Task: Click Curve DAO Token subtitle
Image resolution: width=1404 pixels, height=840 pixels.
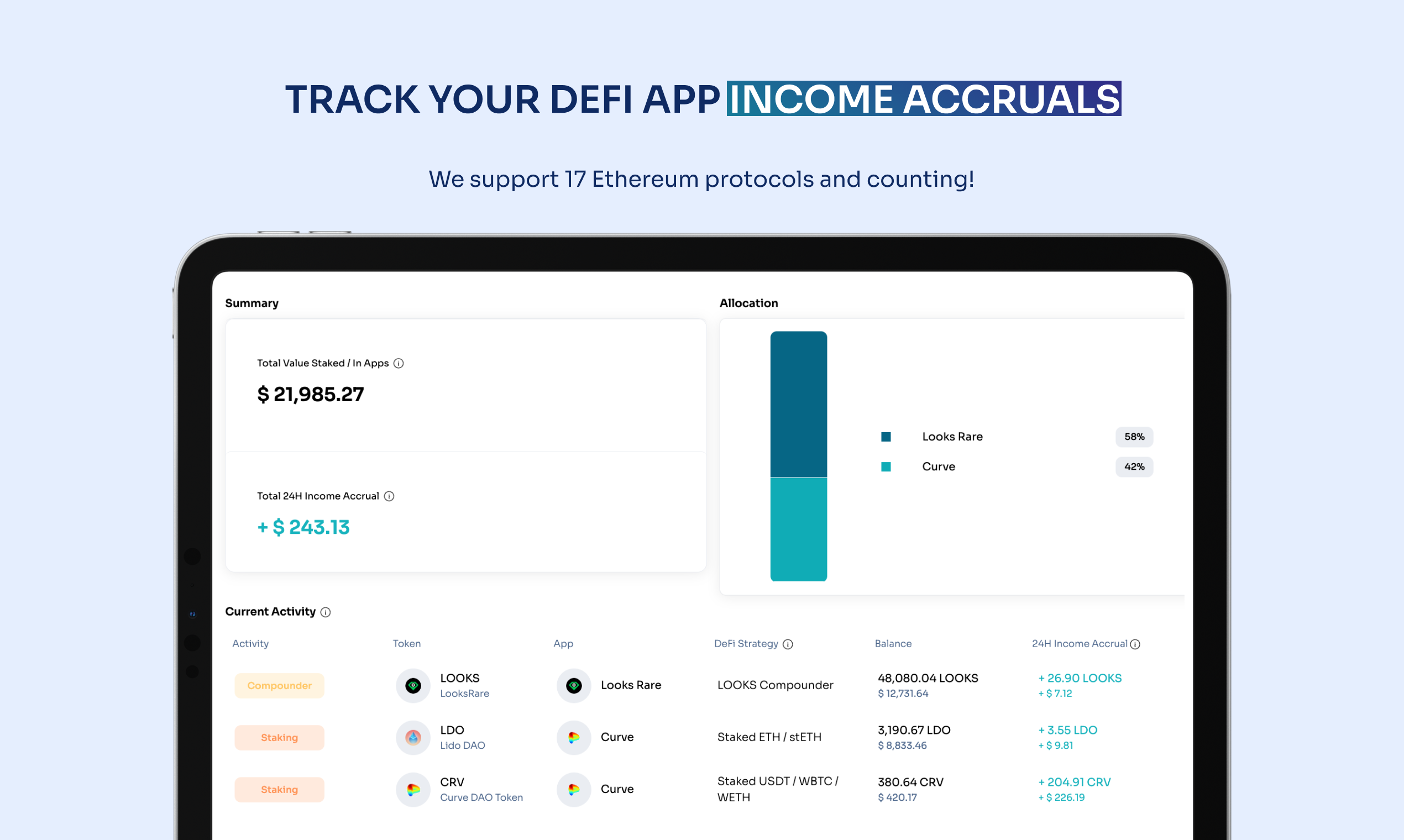Action: (482, 798)
